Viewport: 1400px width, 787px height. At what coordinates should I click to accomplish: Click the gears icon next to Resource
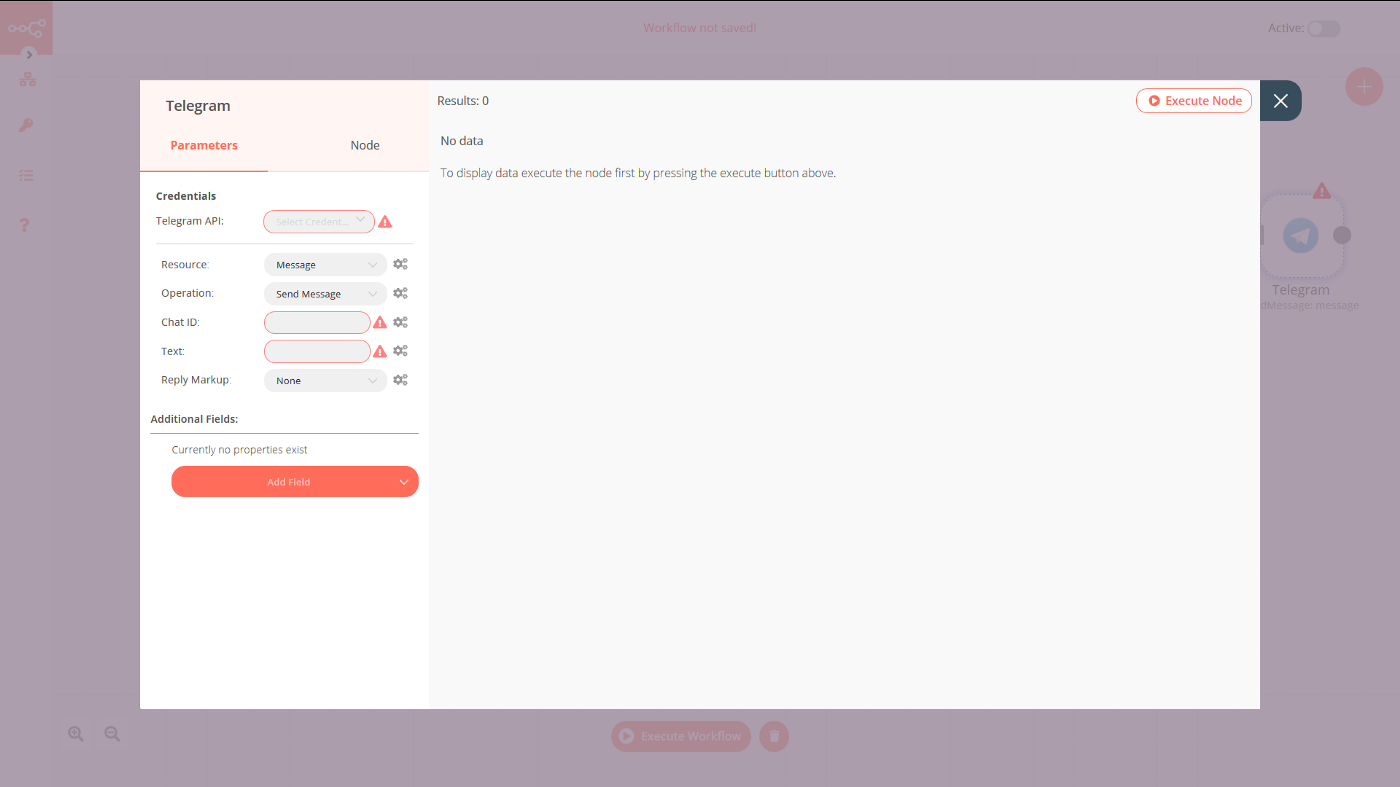tap(400, 265)
